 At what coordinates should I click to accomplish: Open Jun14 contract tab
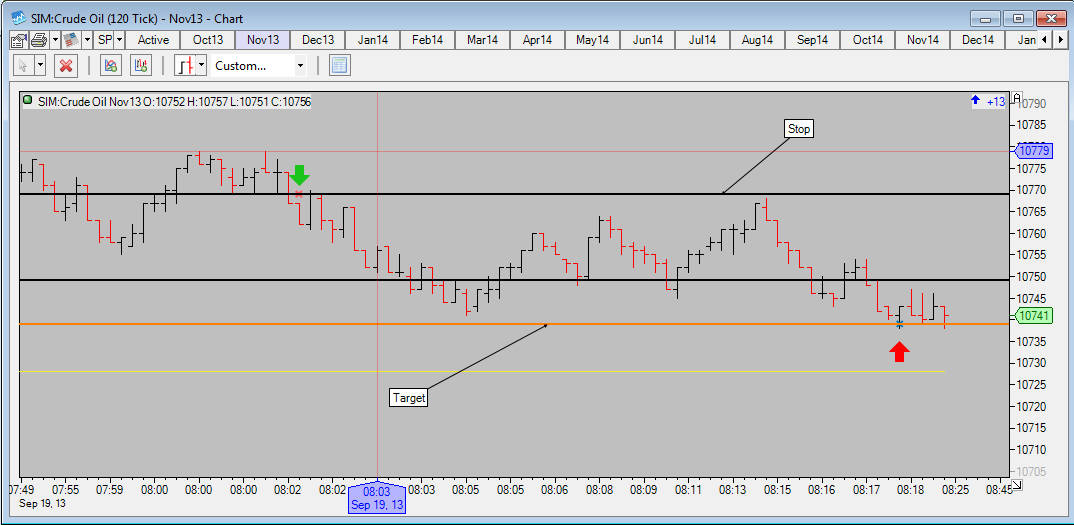647,40
